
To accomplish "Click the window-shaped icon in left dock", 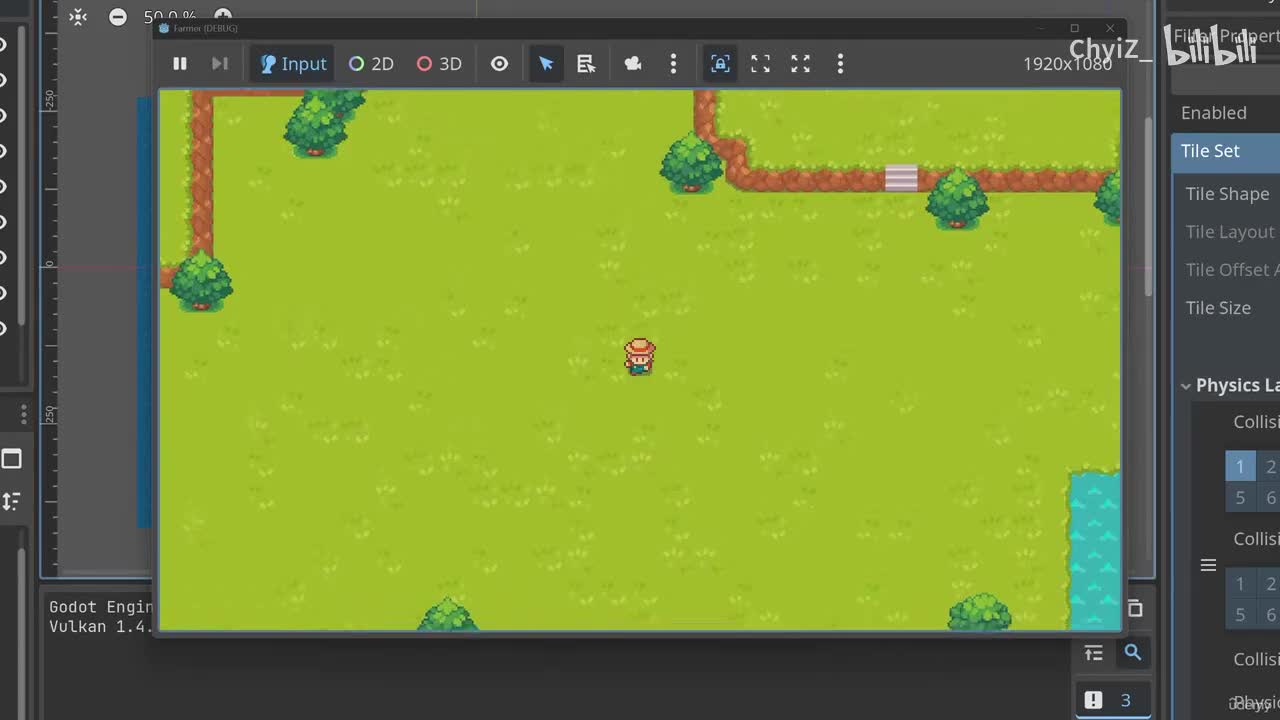I will [11, 459].
